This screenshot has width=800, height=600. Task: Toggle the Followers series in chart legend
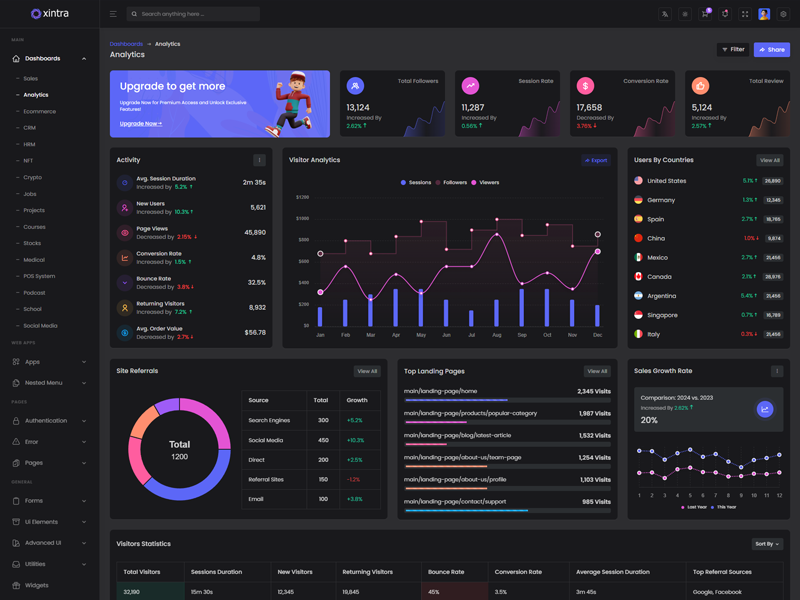point(452,183)
